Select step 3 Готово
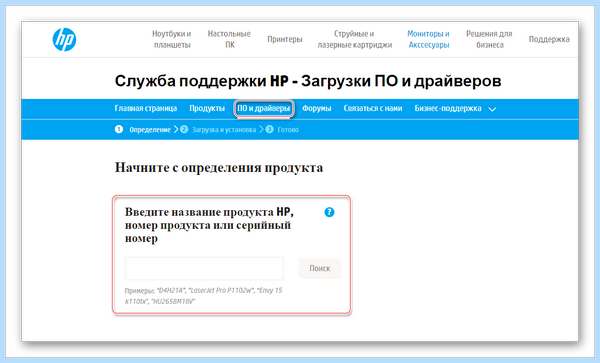This screenshot has width=600, height=363. coord(282,130)
